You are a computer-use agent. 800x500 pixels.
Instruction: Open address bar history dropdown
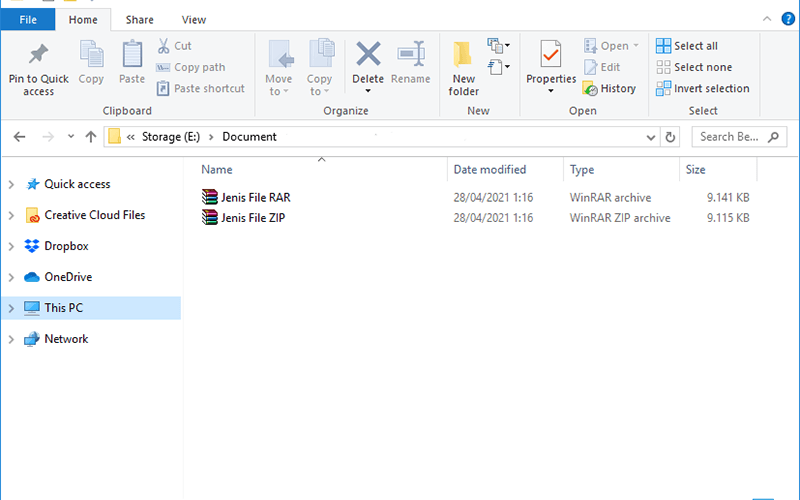(651, 137)
